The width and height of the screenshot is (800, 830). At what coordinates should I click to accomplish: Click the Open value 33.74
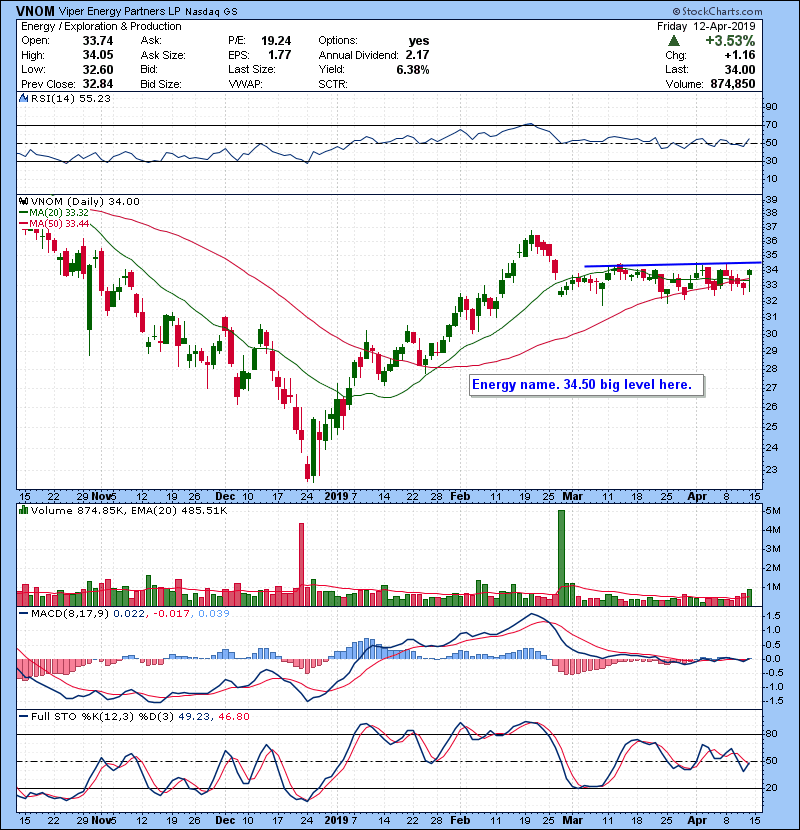click(98, 41)
